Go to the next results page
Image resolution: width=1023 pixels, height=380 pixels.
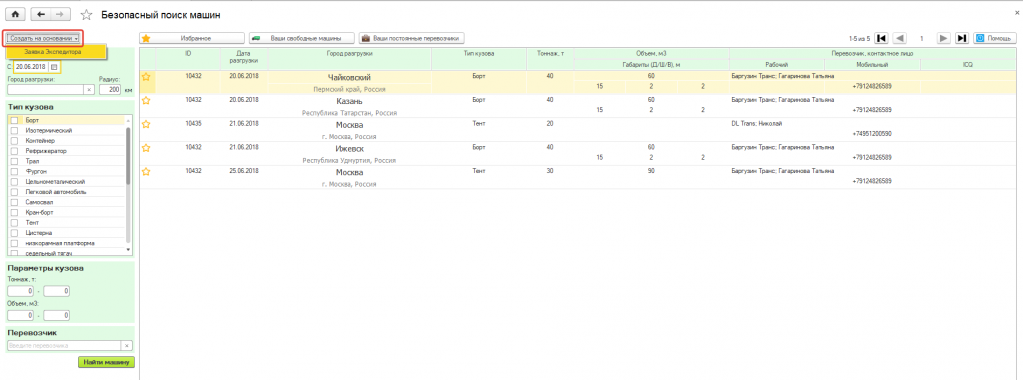(943, 39)
